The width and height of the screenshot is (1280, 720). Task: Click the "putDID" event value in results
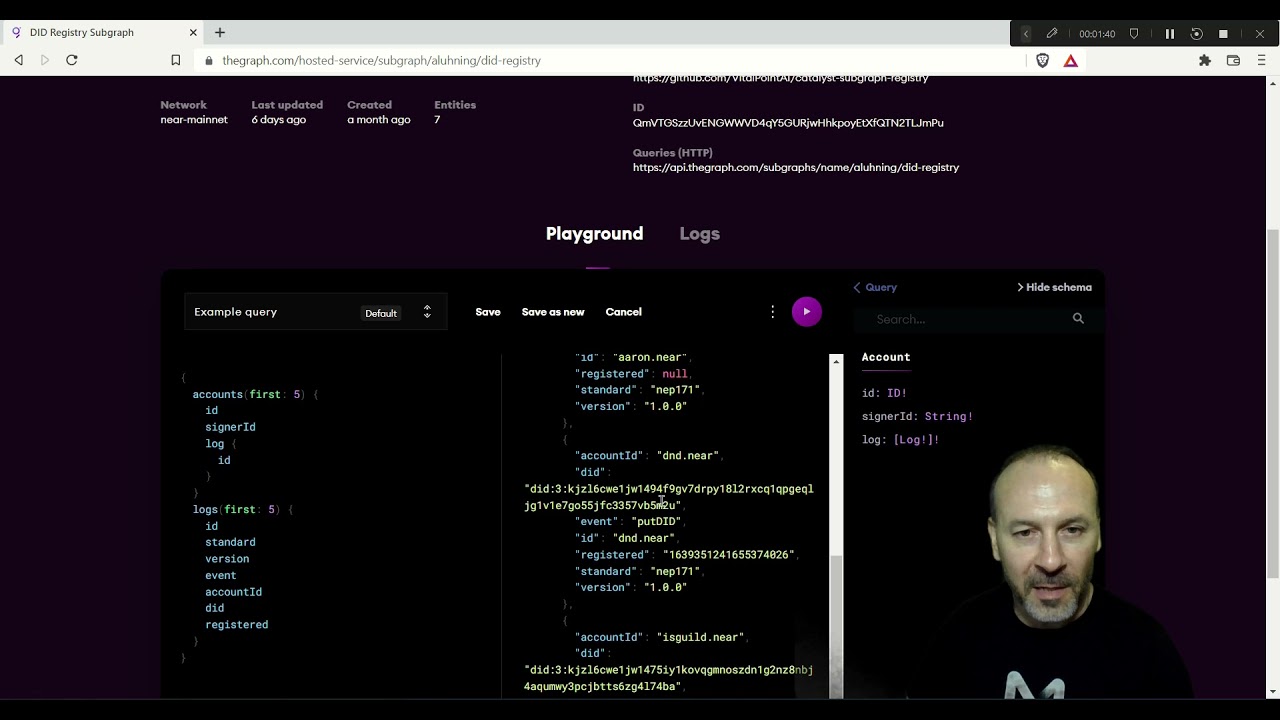(656, 522)
